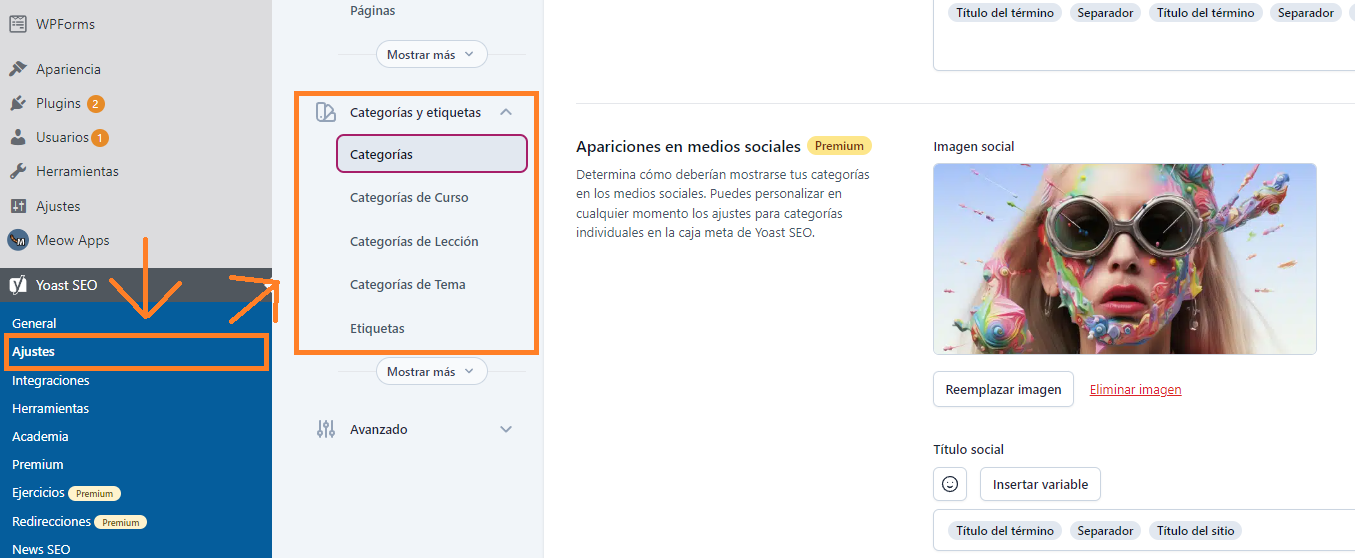Collapse the Categorías y etiquetas section
The width and height of the screenshot is (1355, 558).
[506, 112]
